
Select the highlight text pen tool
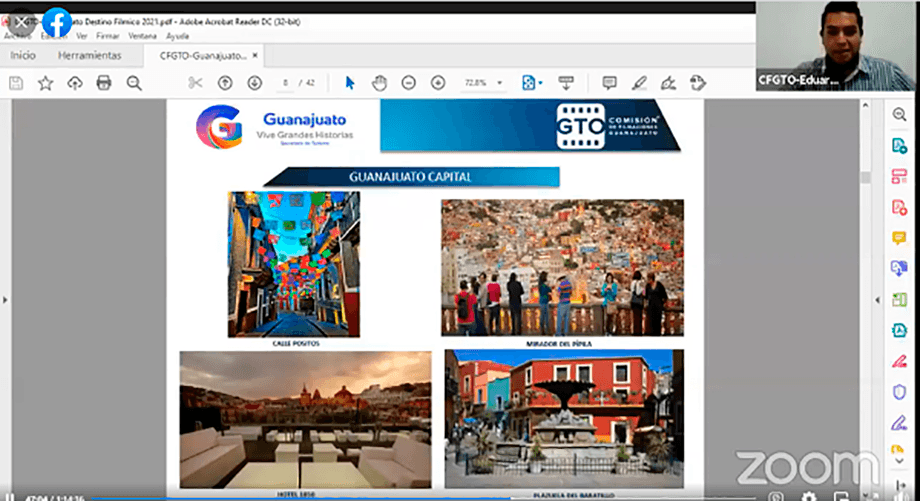[640, 83]
